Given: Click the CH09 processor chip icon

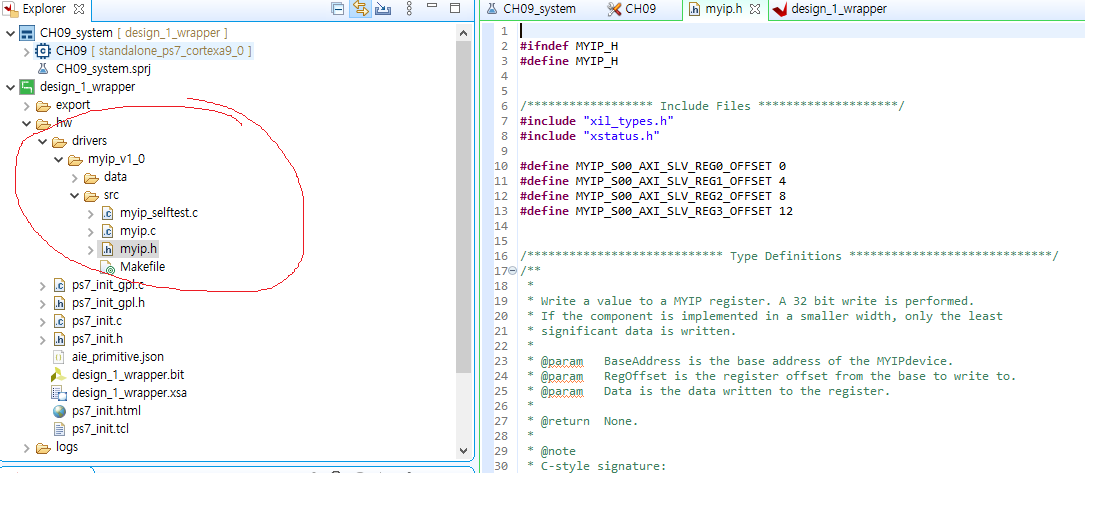Looking at the screenshot, I should pyautogui.click(x=44, y=51).
